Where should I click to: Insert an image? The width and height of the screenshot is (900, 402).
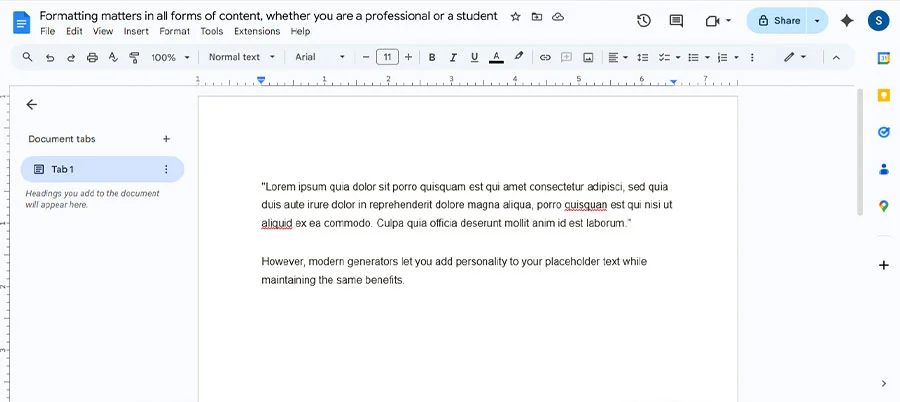point(588,57)
